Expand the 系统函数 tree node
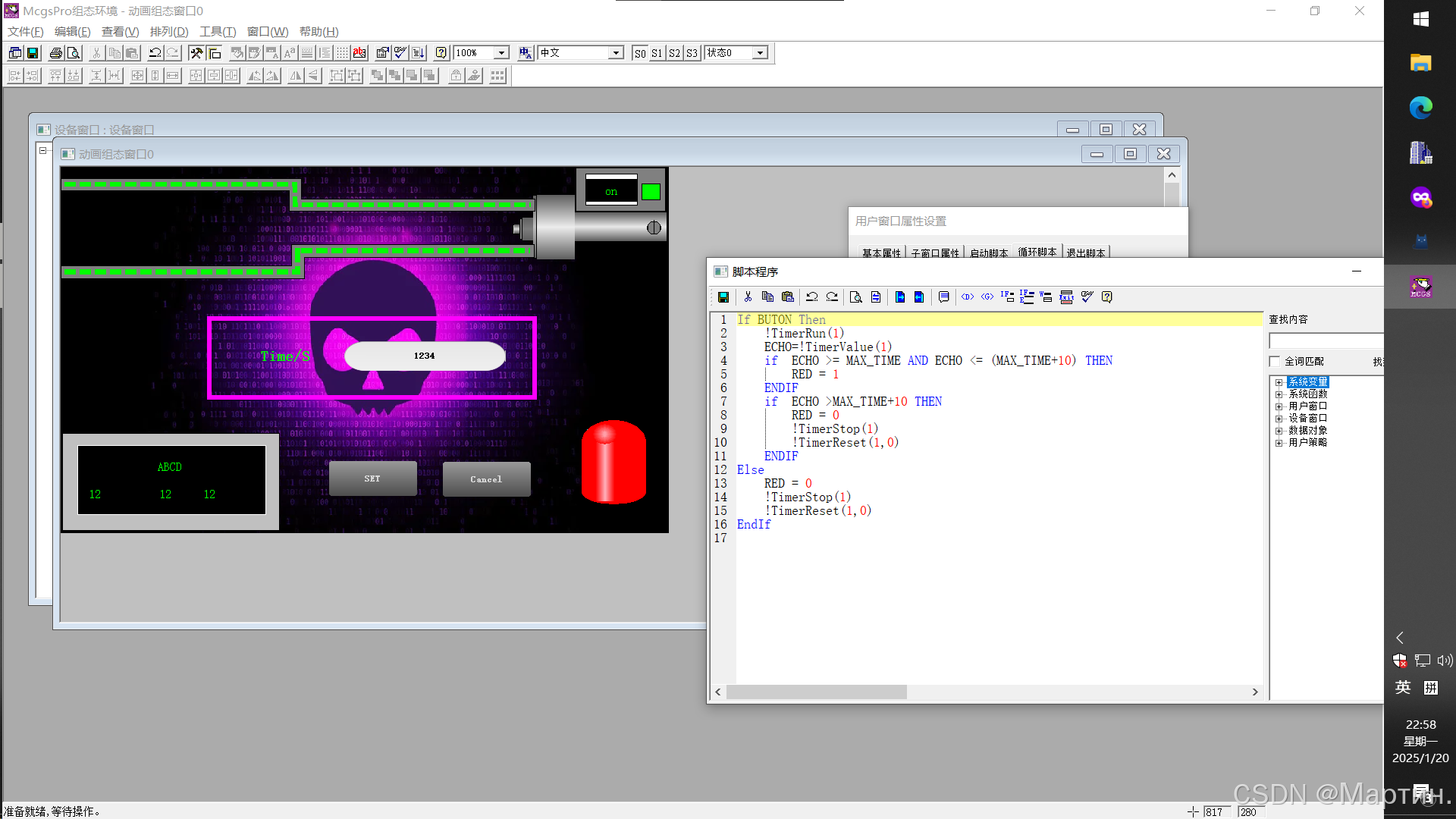Image resolution: width=1456 pixels, height=819 pixels. point(1279,394)
